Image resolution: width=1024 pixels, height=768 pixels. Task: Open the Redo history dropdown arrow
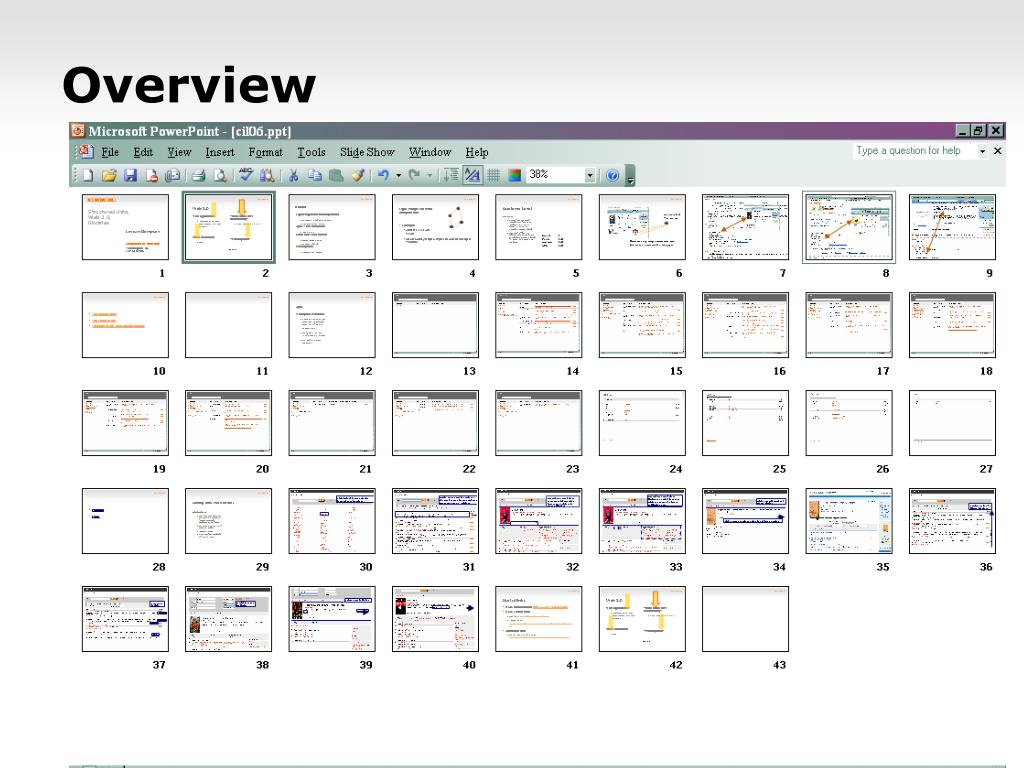429,175
